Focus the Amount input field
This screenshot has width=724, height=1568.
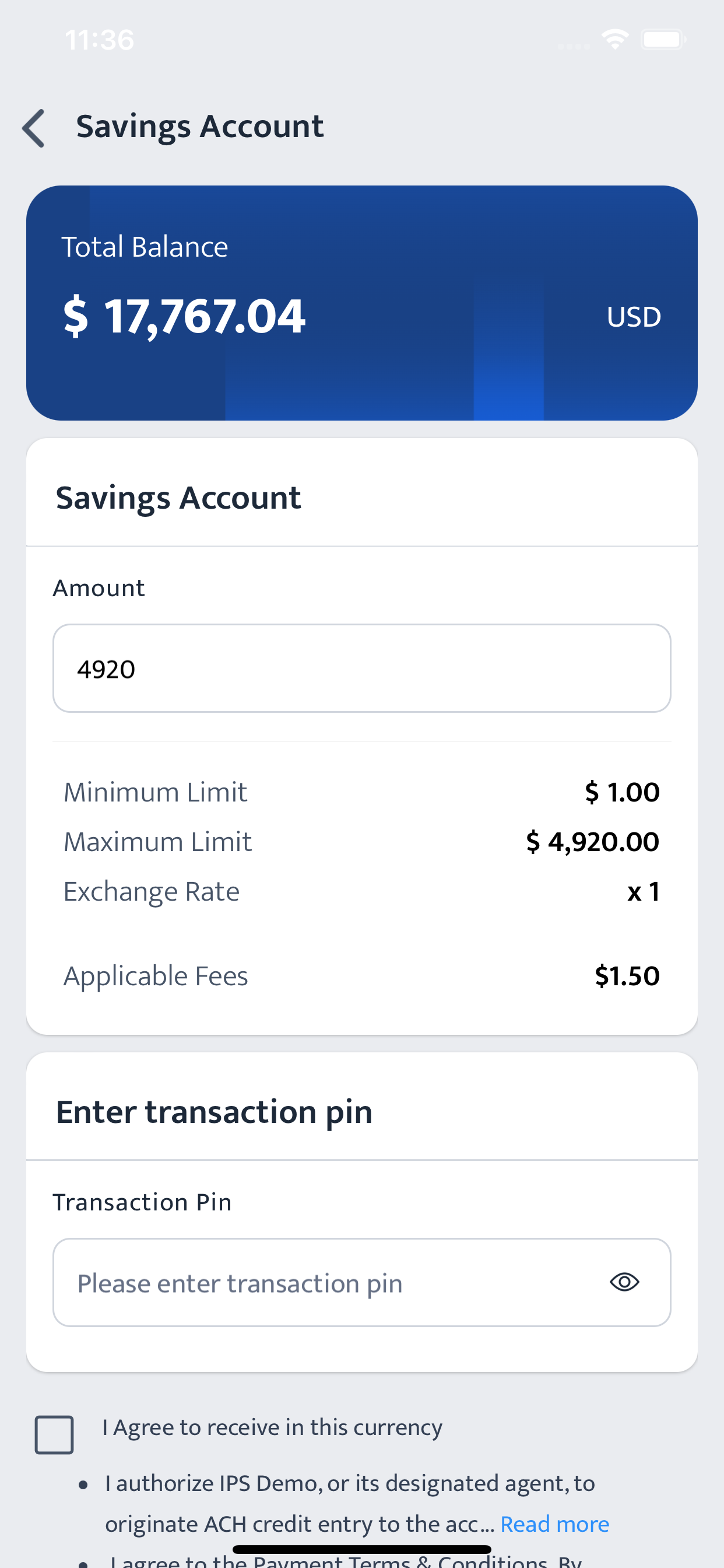pos(362,668)
